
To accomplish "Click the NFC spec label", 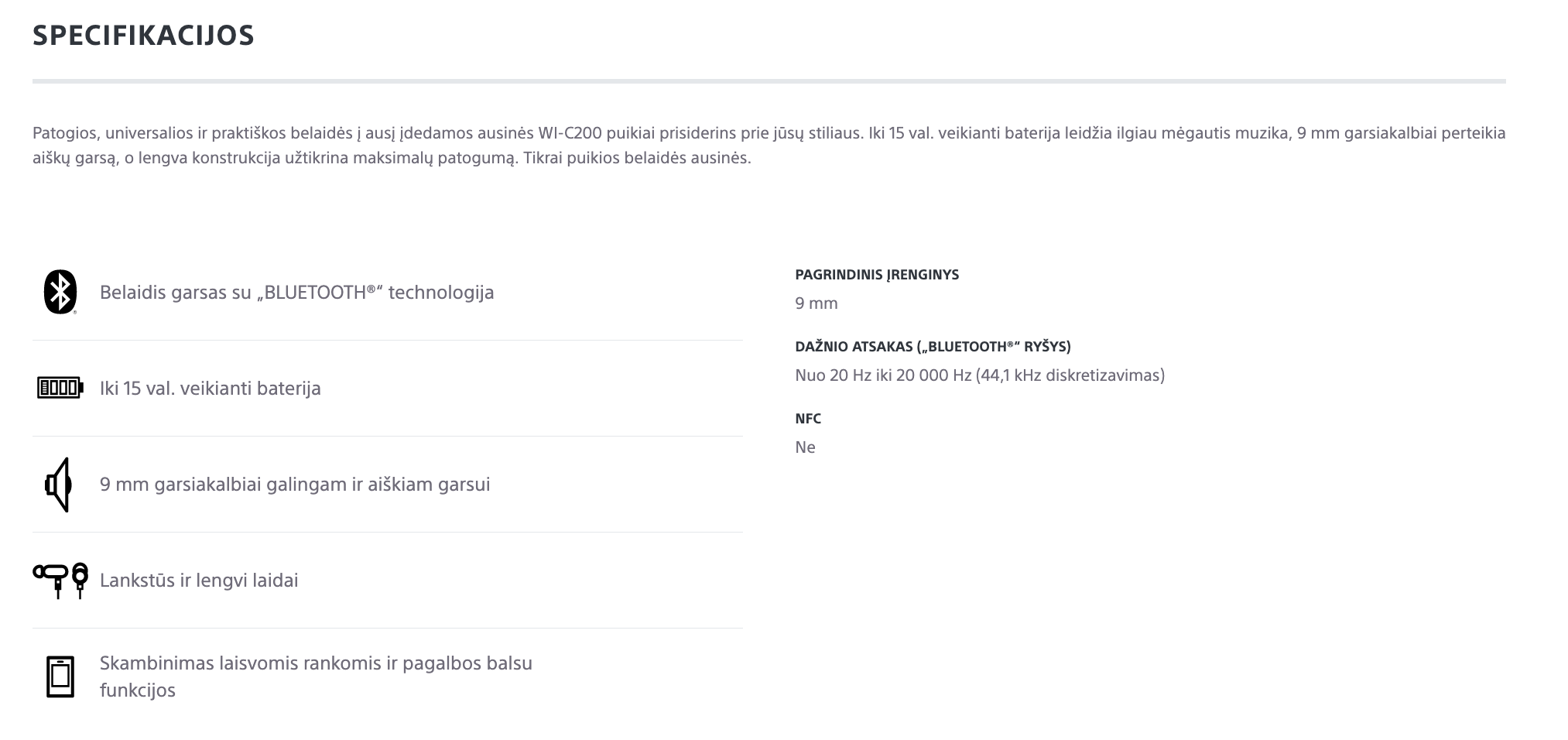I will (x=808, y=419).
